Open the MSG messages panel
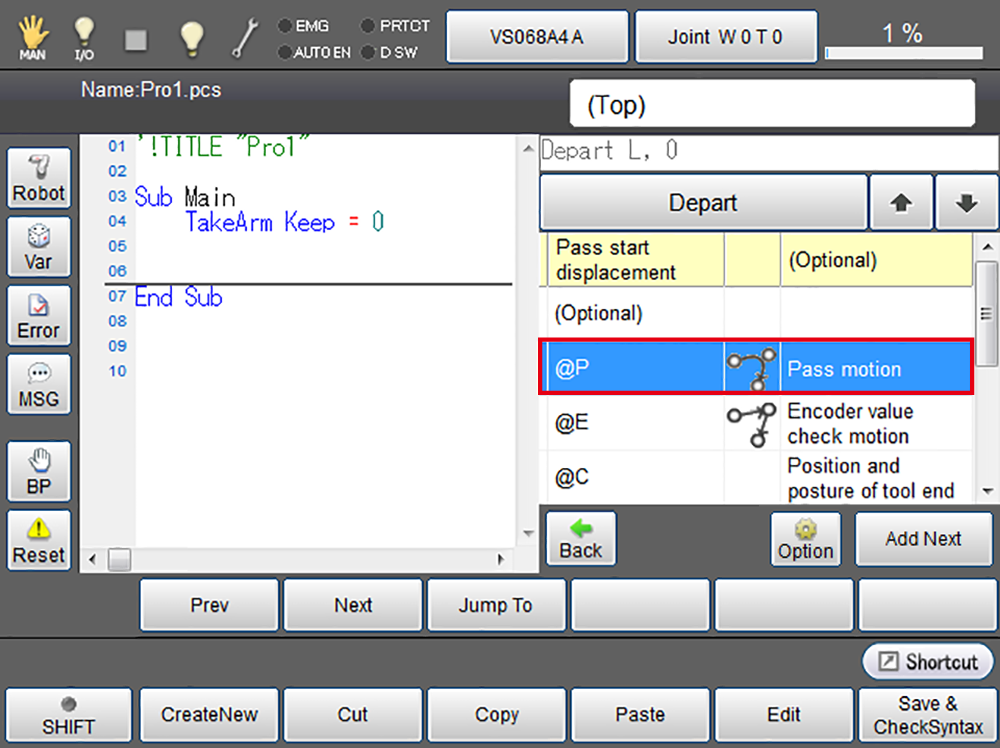 click(x=39, y=385)
